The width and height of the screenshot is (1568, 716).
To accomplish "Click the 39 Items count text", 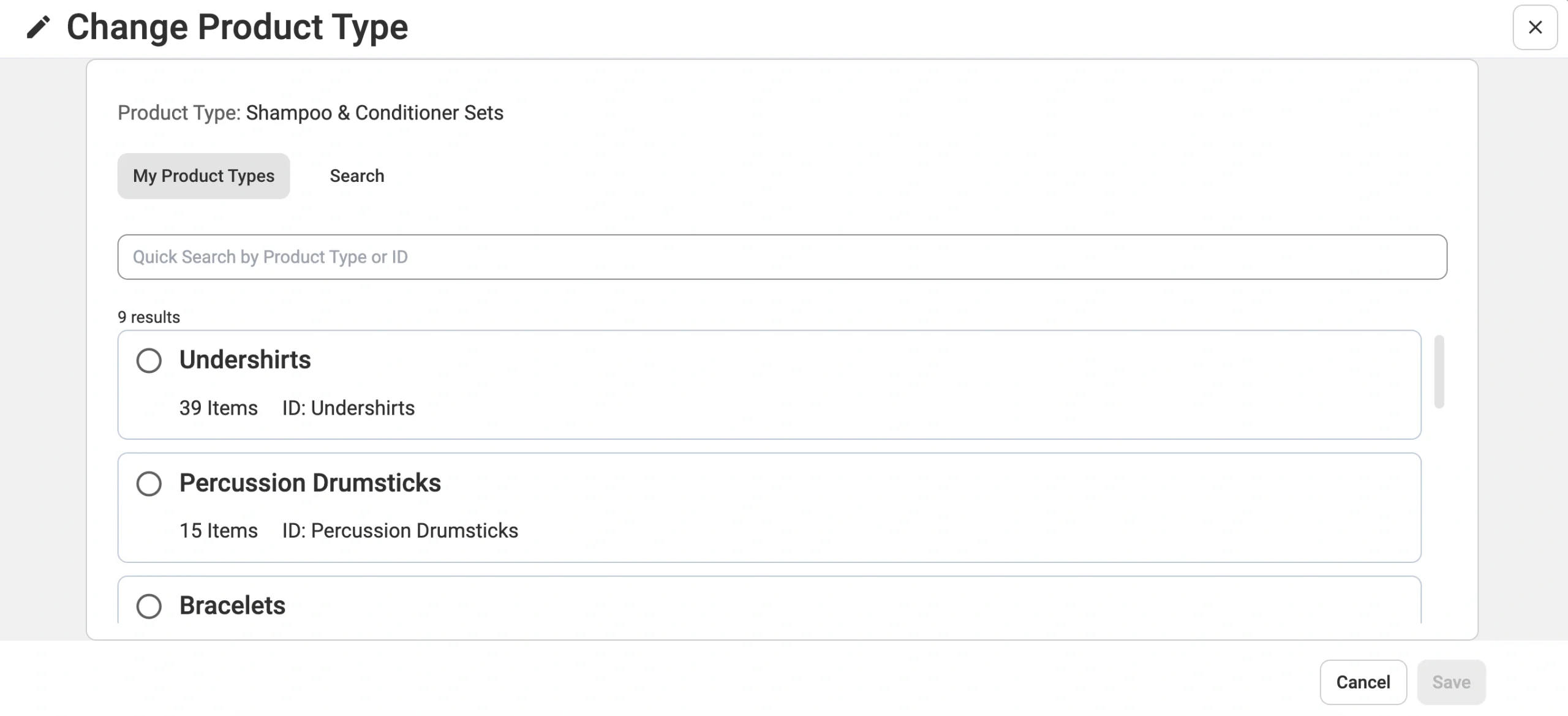I will pos(218,409).
